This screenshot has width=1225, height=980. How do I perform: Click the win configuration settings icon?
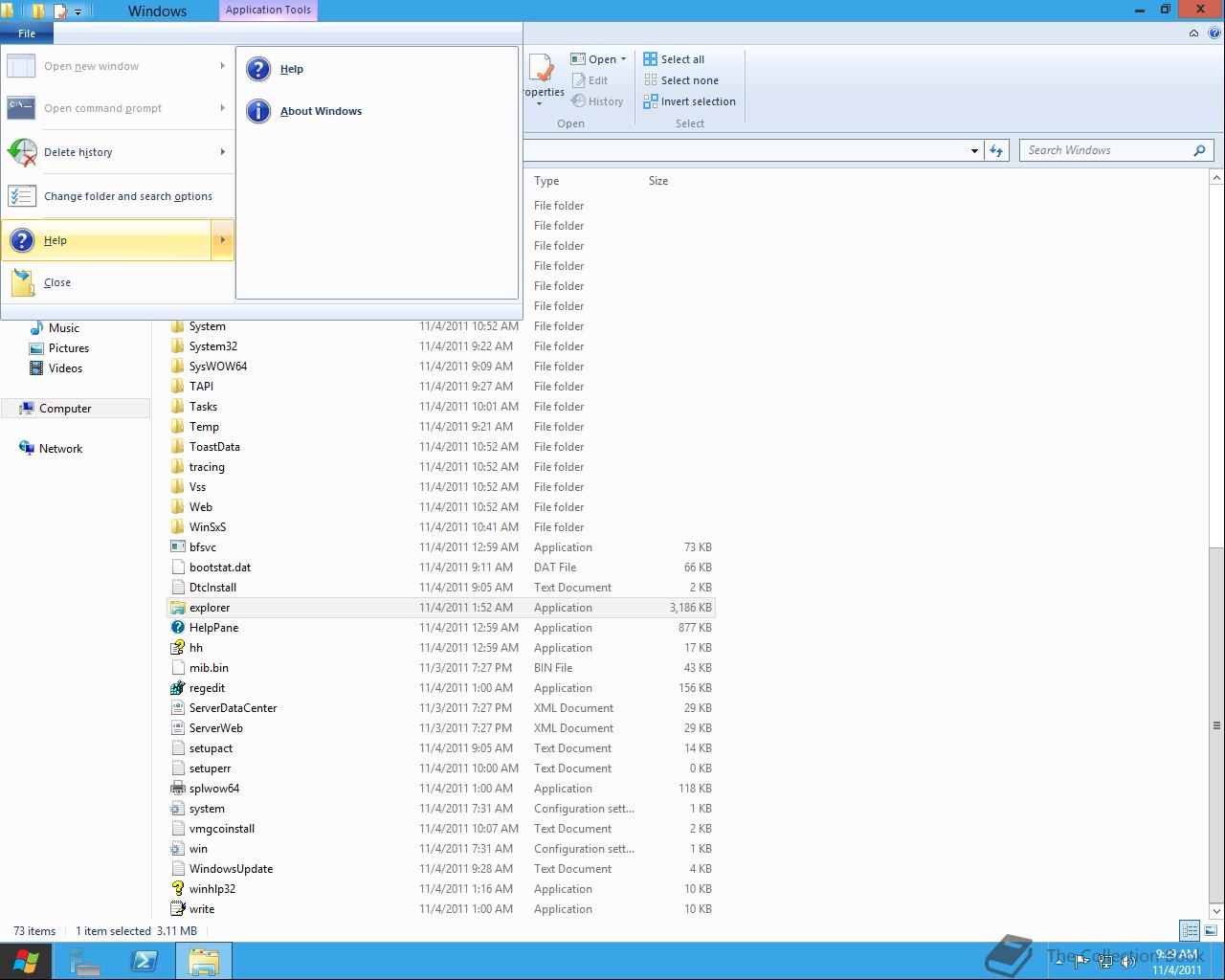click(177, 849)
